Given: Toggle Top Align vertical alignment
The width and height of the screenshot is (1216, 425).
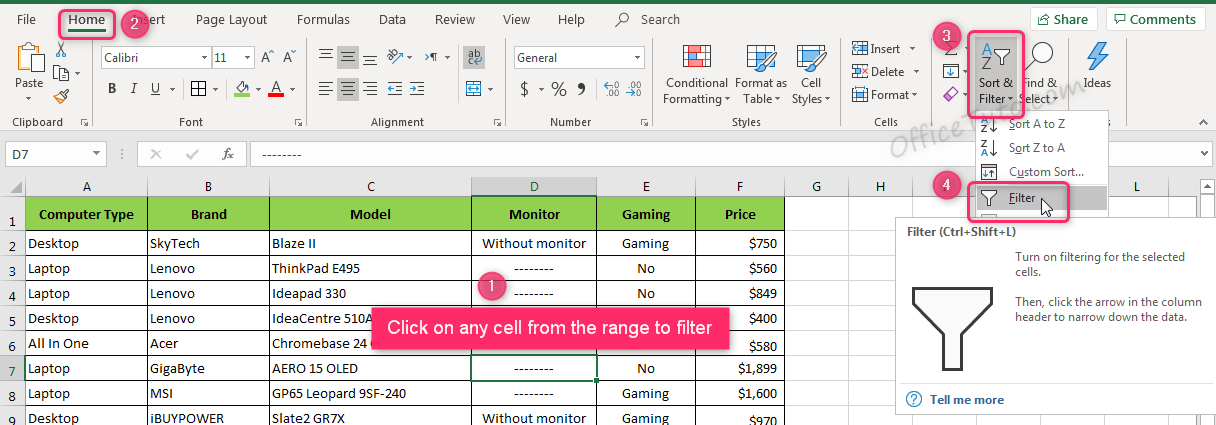Looking at the screenshot, I should [x=325, y=57].
